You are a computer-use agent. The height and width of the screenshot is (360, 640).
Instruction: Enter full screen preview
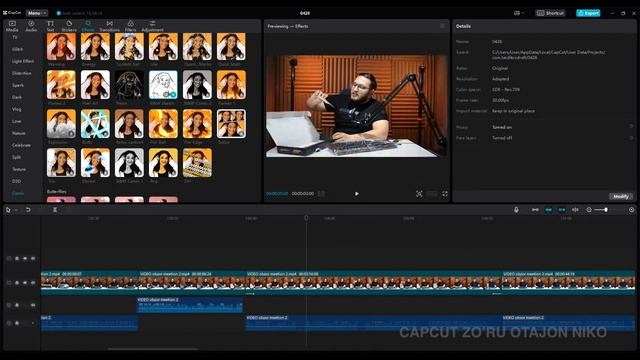[x=445, y=194]
